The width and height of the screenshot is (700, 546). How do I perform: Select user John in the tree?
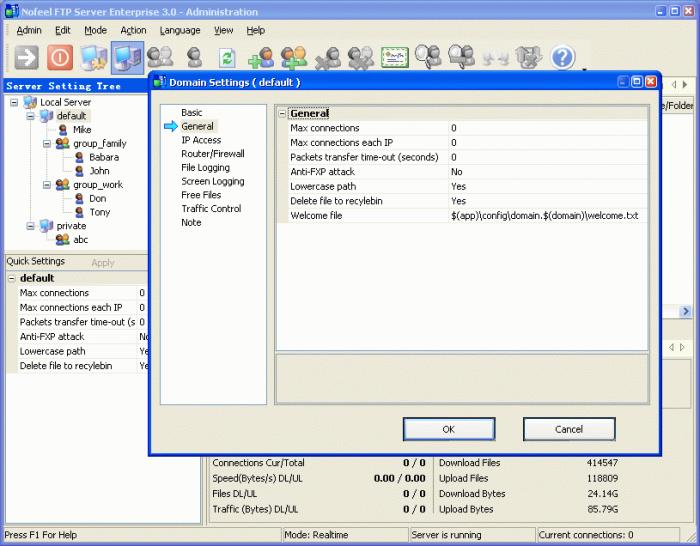pos(99,171)
